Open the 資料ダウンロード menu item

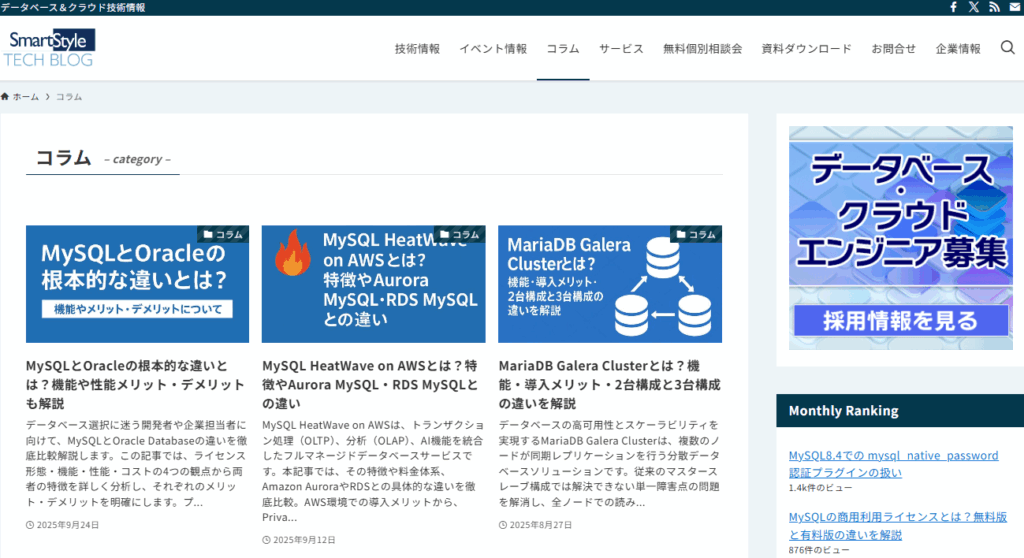click(x=807, y=48)
